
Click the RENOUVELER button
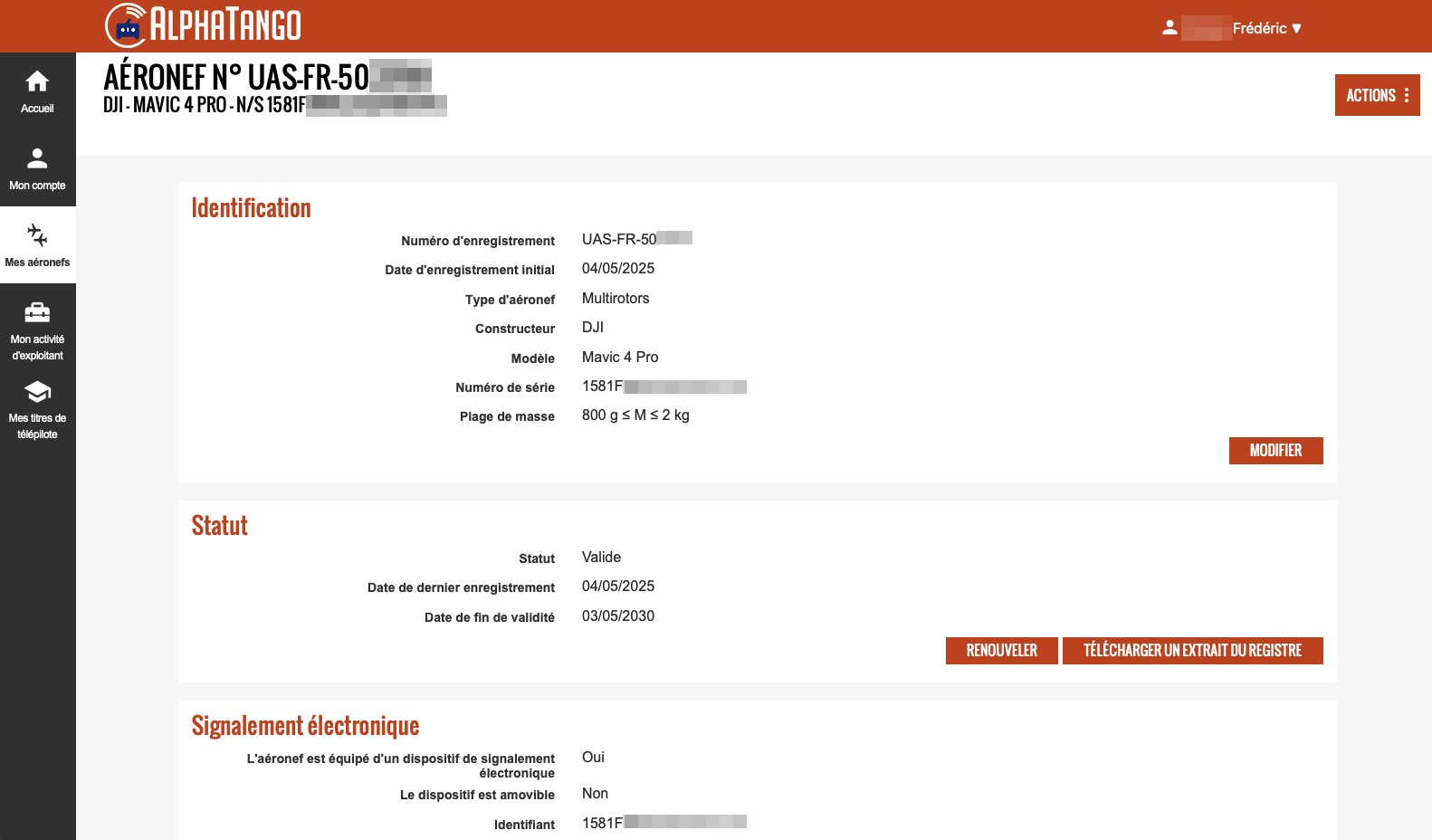1001,651
